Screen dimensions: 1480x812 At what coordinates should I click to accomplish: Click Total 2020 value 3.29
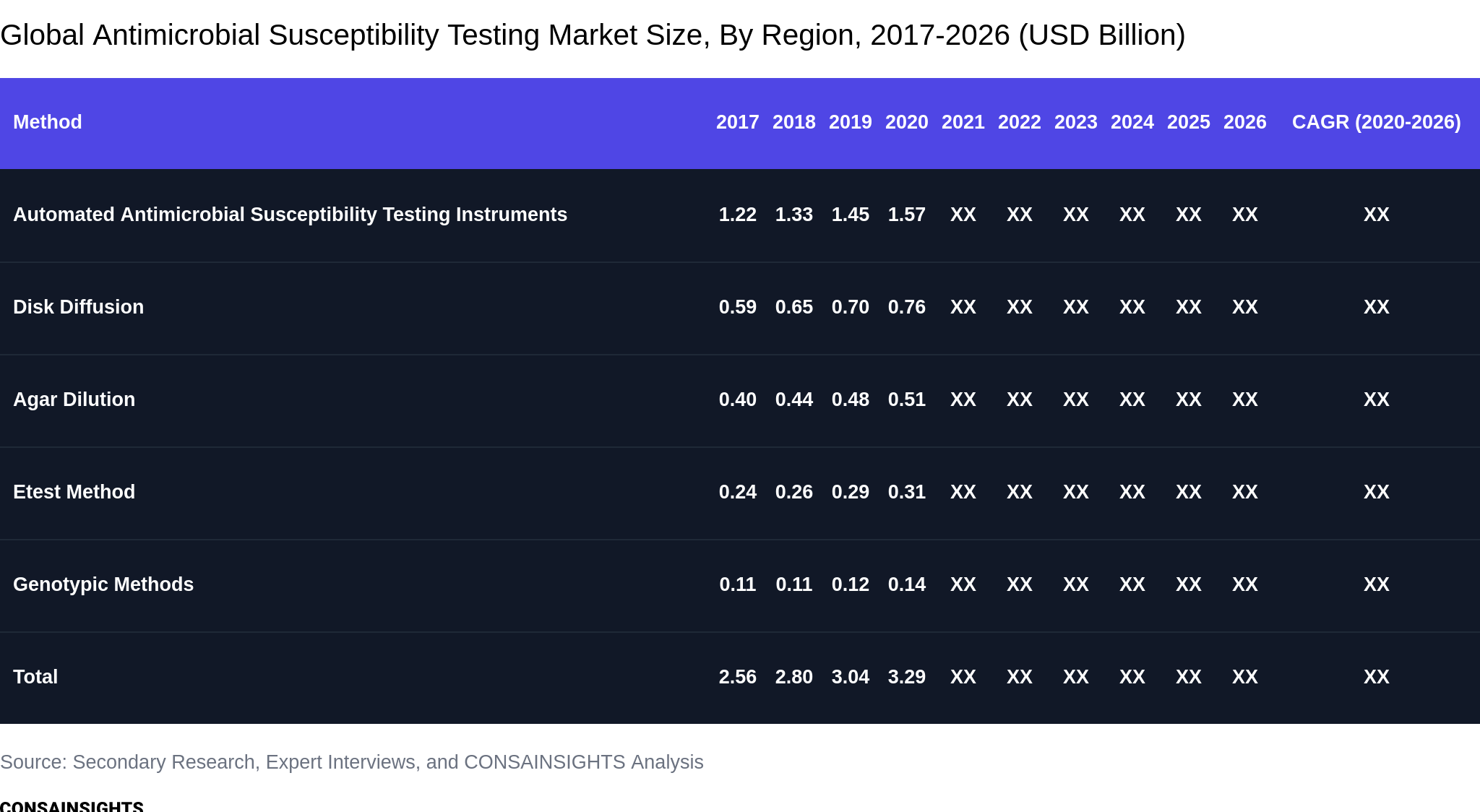pyautogui.click(x=907, y=677)
